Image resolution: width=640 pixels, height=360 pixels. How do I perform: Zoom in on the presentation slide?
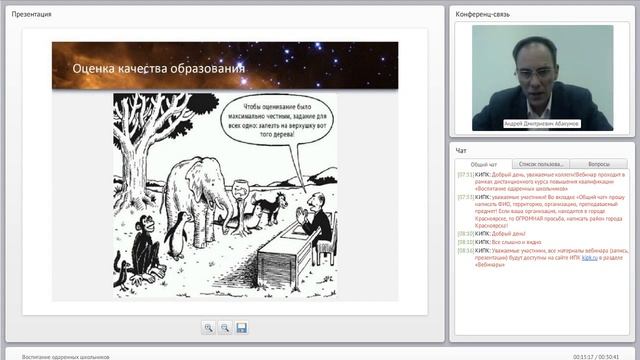(x=208, y=328)
